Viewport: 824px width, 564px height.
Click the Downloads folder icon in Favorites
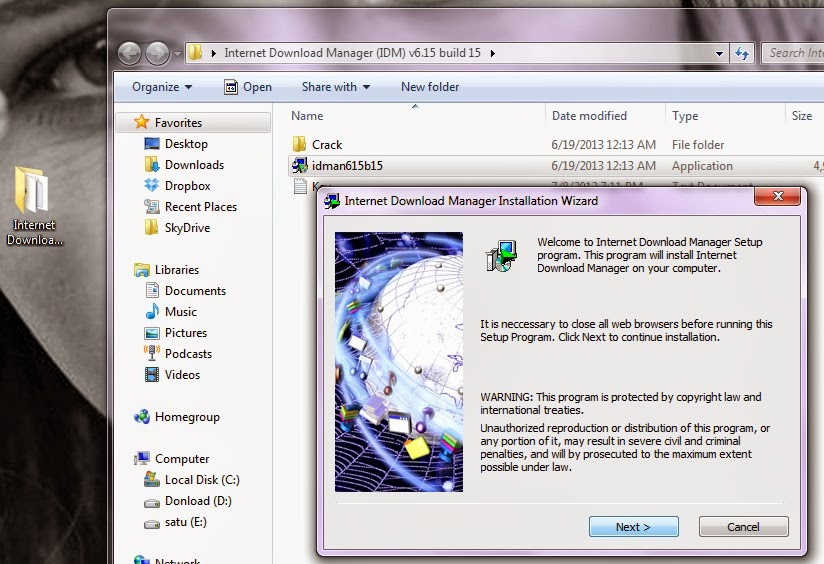(x=152, y=164)
